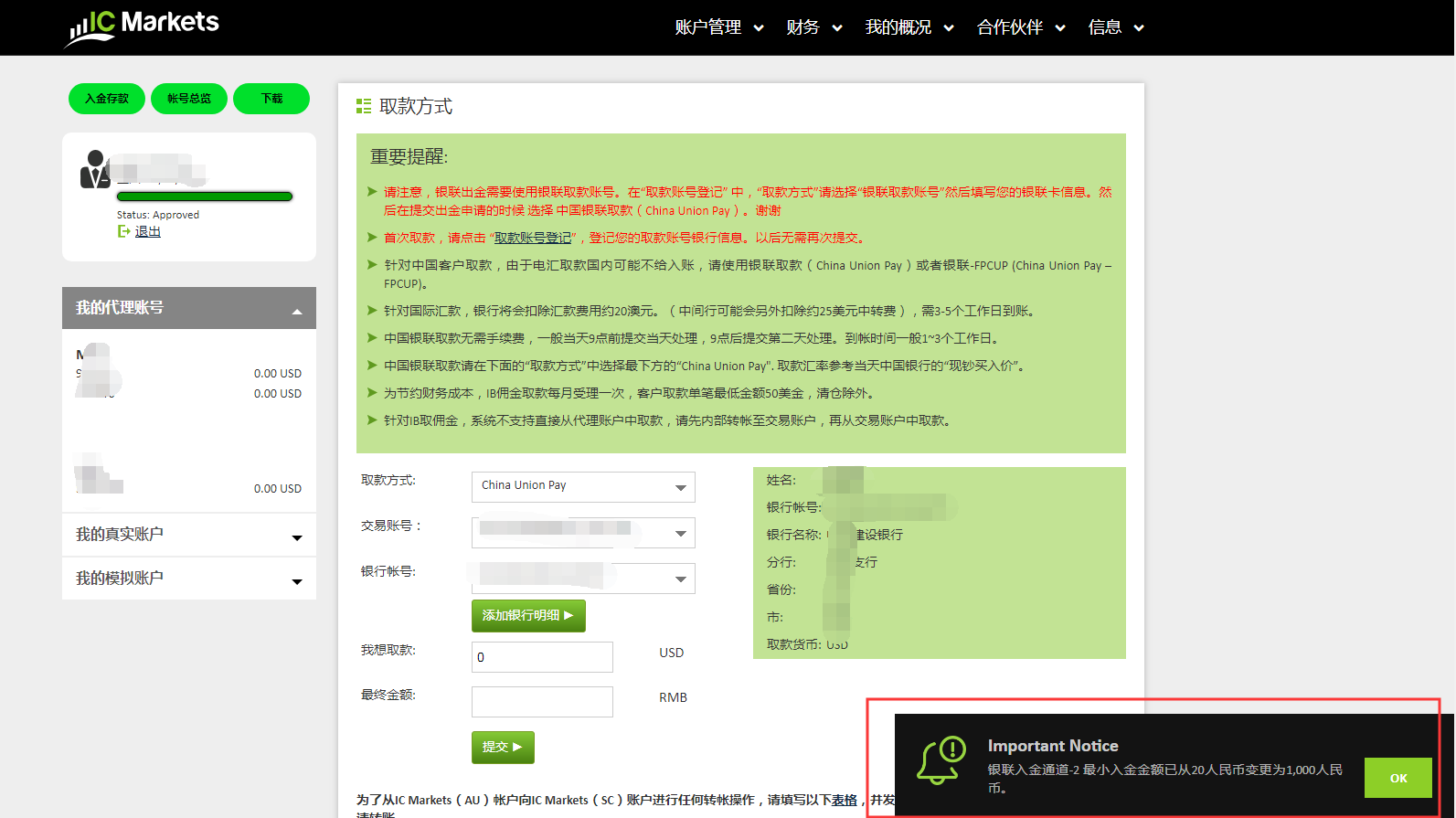Open the 财务 menu
This screenshot has width=1456, height=818.
(x=813, y=27)
